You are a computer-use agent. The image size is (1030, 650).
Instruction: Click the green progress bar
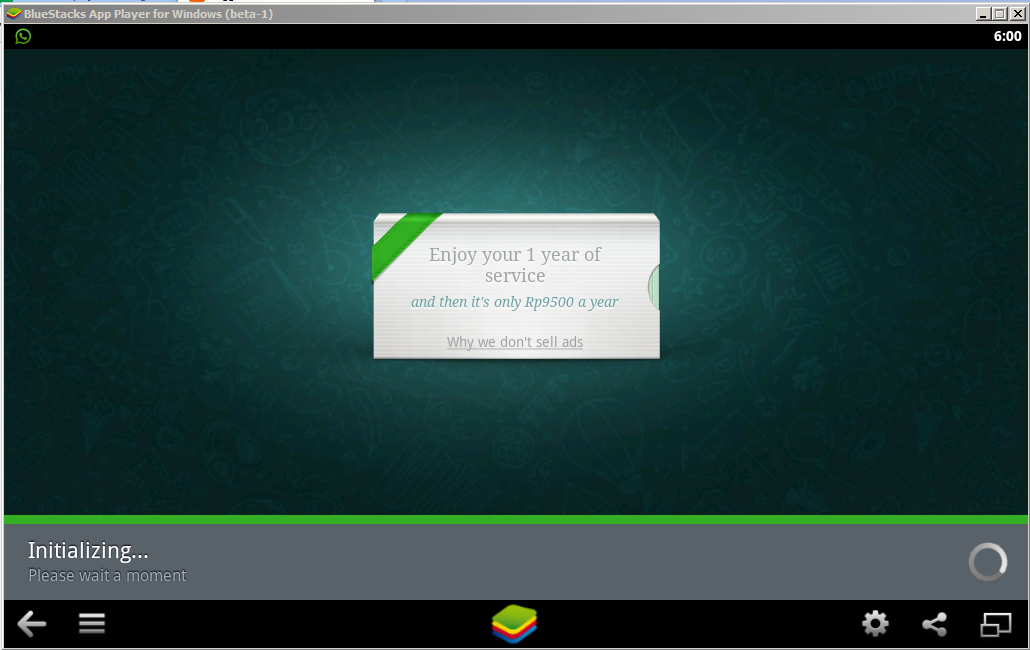point(515,519)
